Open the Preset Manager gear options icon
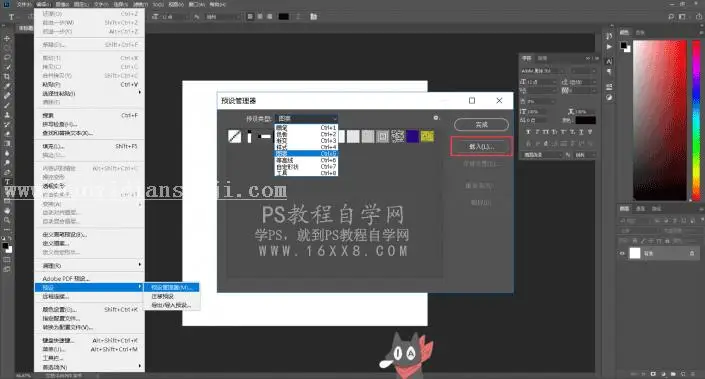This screenshot has width=705, height=379. (436, 118)
